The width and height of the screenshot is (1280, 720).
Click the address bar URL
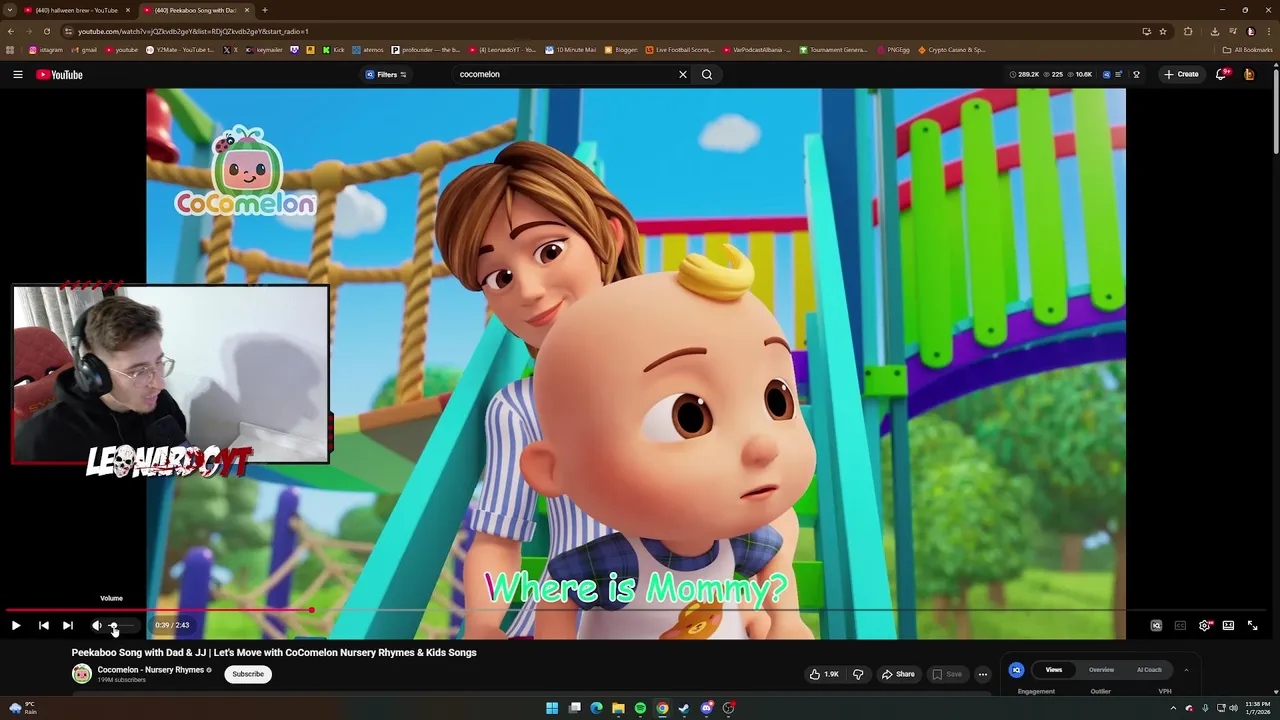click(x=193, y=31)
